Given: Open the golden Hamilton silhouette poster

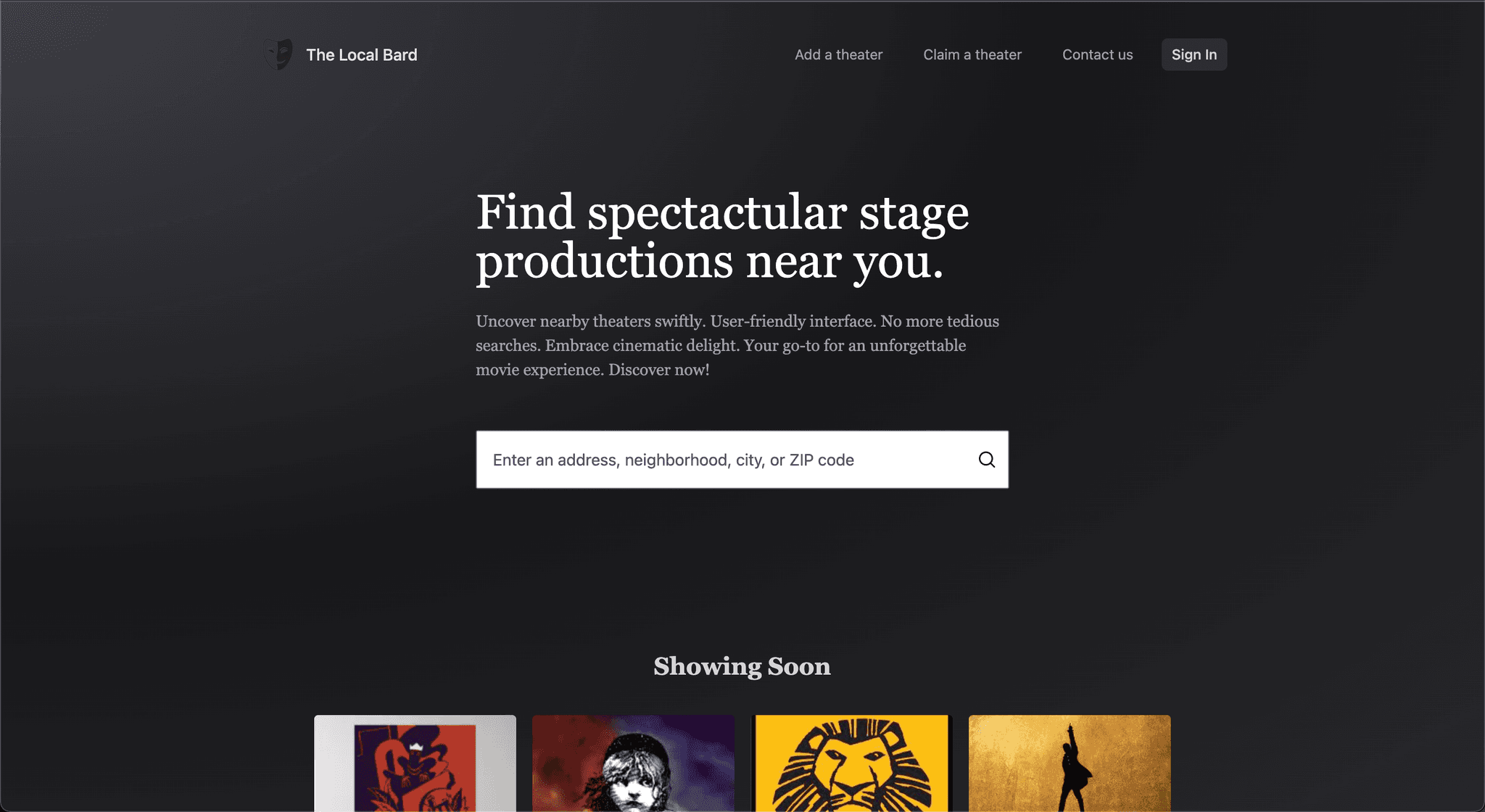Looking at the screenshot, I should click(1070, 763).
